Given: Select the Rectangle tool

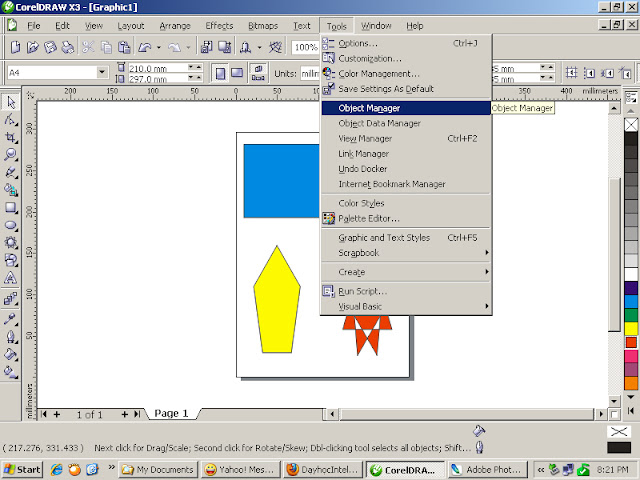Looking at the screenshot, I should tap(10, 207).
